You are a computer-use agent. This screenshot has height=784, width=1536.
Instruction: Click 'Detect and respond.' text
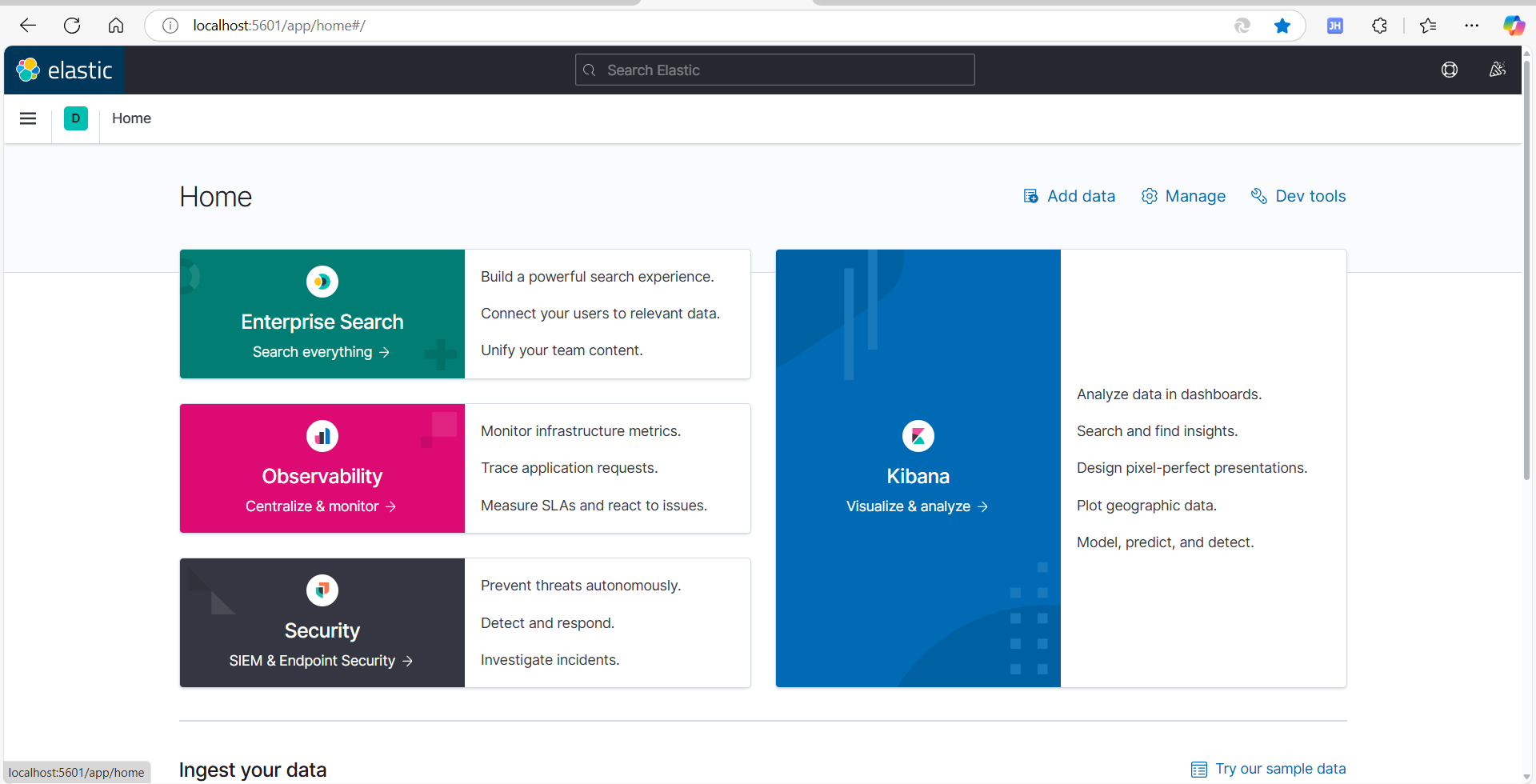(x=548, y=623)
